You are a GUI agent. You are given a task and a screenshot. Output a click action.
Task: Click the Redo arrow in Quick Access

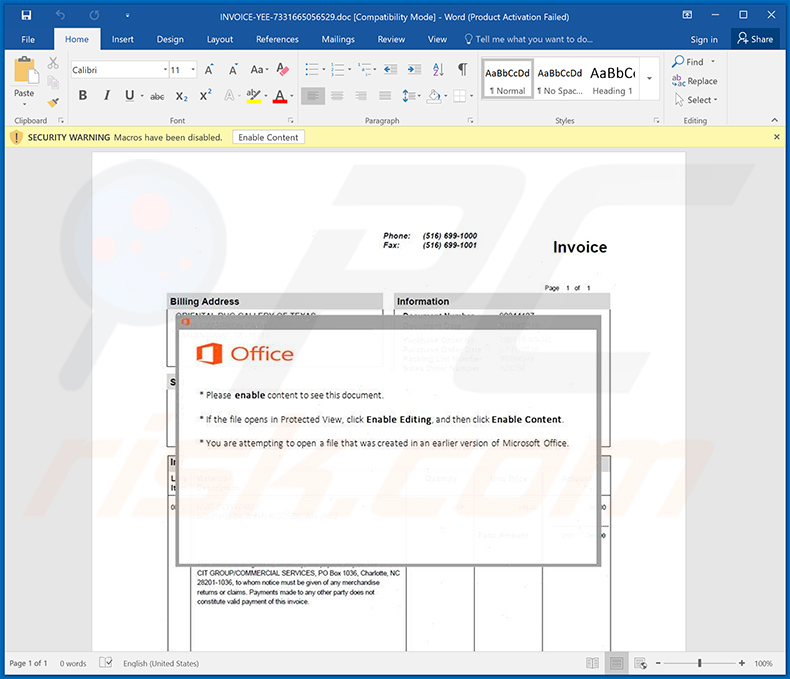(94, 16)
